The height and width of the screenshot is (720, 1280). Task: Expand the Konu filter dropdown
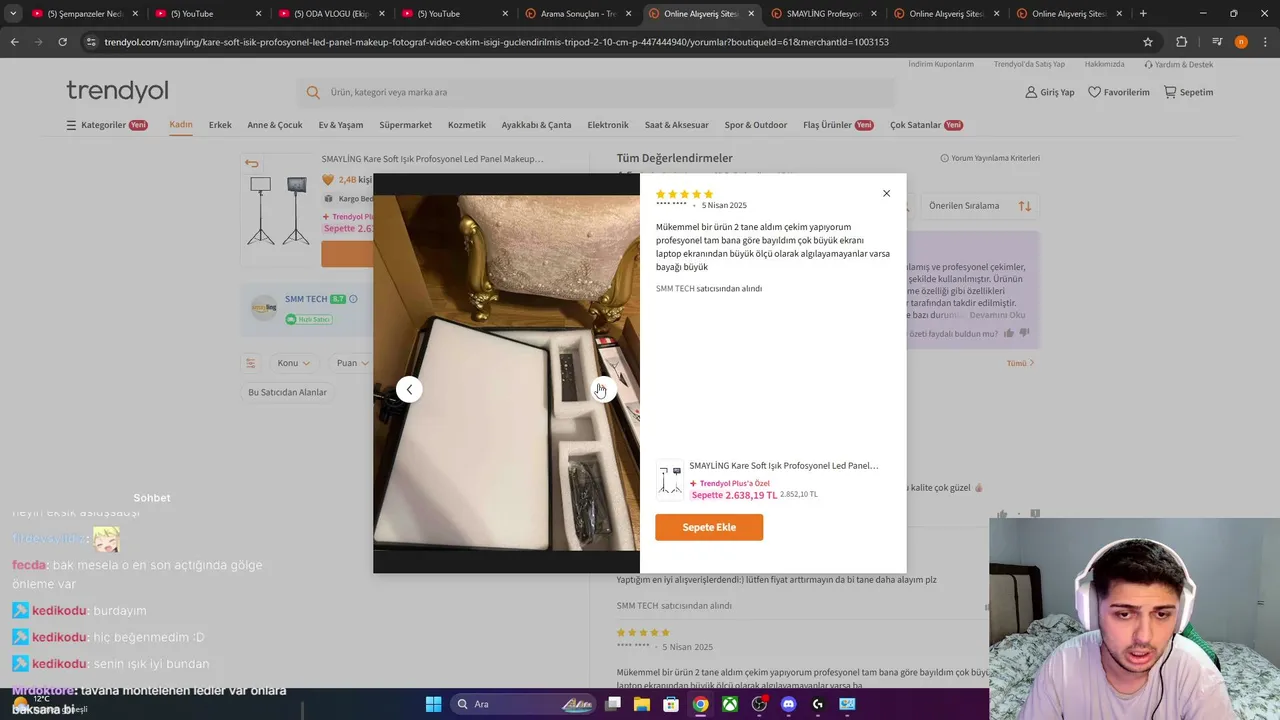click(x=293, y=363)
